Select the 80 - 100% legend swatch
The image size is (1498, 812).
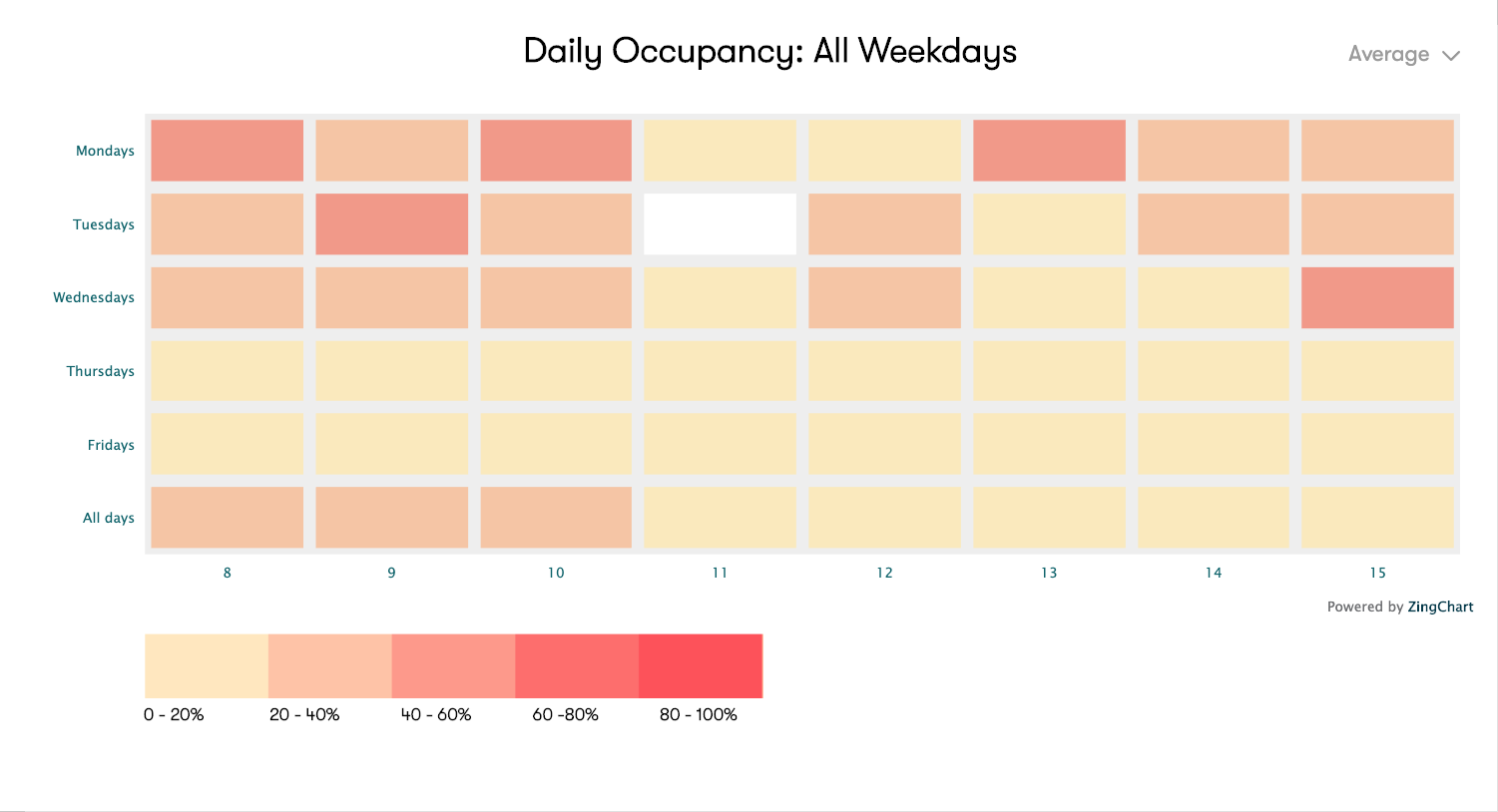coord(701,666)
